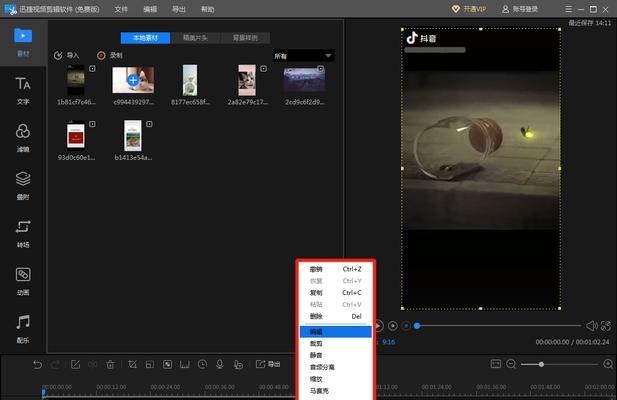
Task: Click the 9:16 aspect ratio link
Action: click(x=388, y=342)
